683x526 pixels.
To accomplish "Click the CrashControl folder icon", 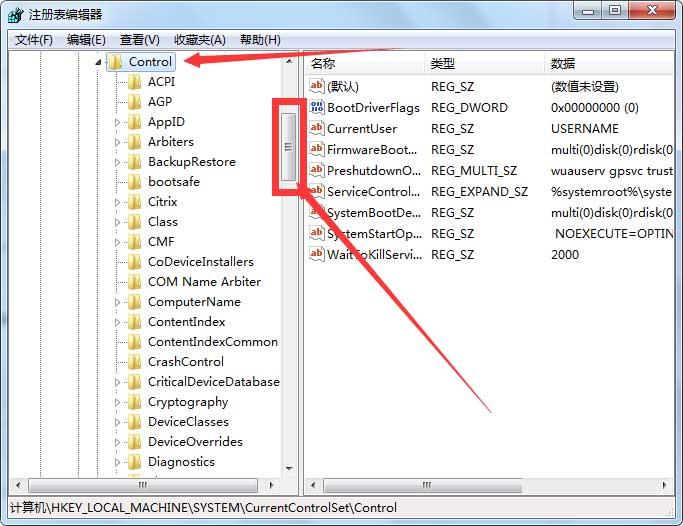I will pos(135,362).
